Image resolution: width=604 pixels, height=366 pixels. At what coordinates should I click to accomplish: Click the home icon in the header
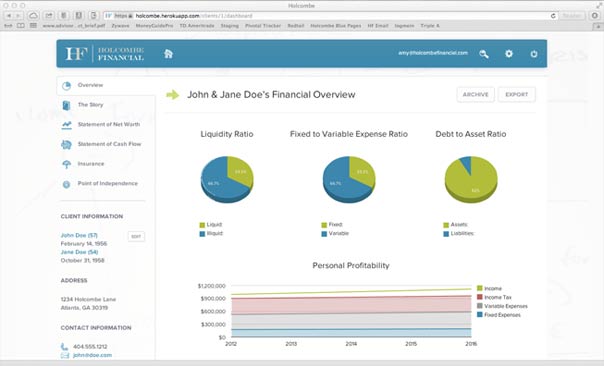point(168,54)
